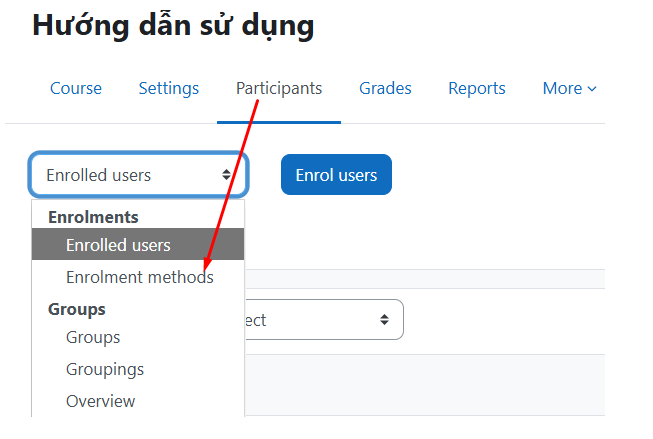Switch to the Course tab
The image size is (653, 439).
[76, 88]
